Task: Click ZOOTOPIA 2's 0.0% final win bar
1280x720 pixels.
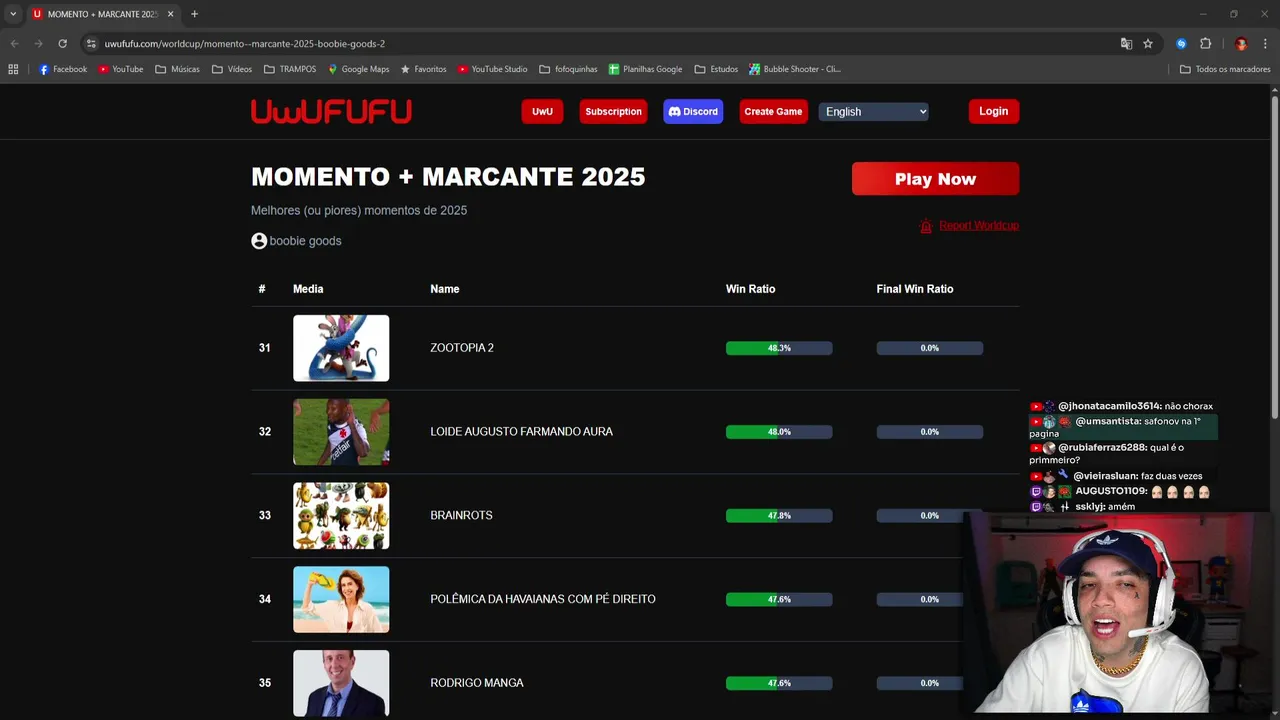Action: pyautogui.click(x=930, y=348)
